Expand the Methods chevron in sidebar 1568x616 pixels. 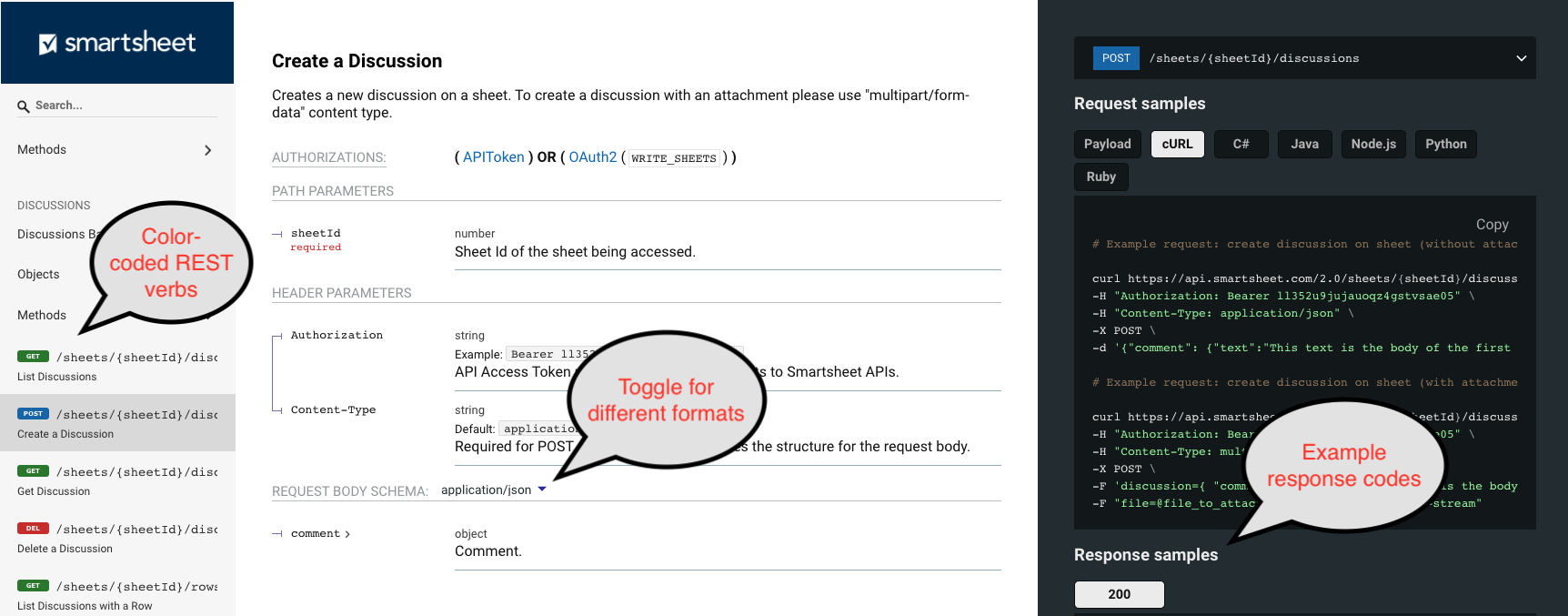pos(207,150)
